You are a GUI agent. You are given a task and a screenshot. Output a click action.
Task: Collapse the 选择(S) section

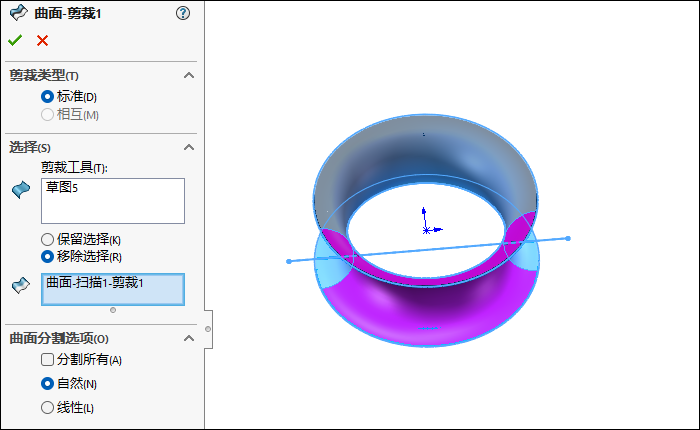click(x=189, y=147)
